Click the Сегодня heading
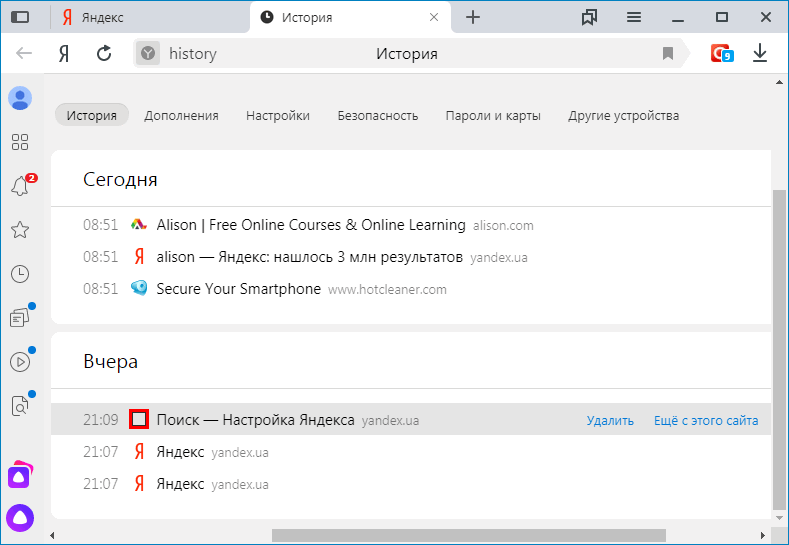Screen dimensions: 789x545 (120, 180)
